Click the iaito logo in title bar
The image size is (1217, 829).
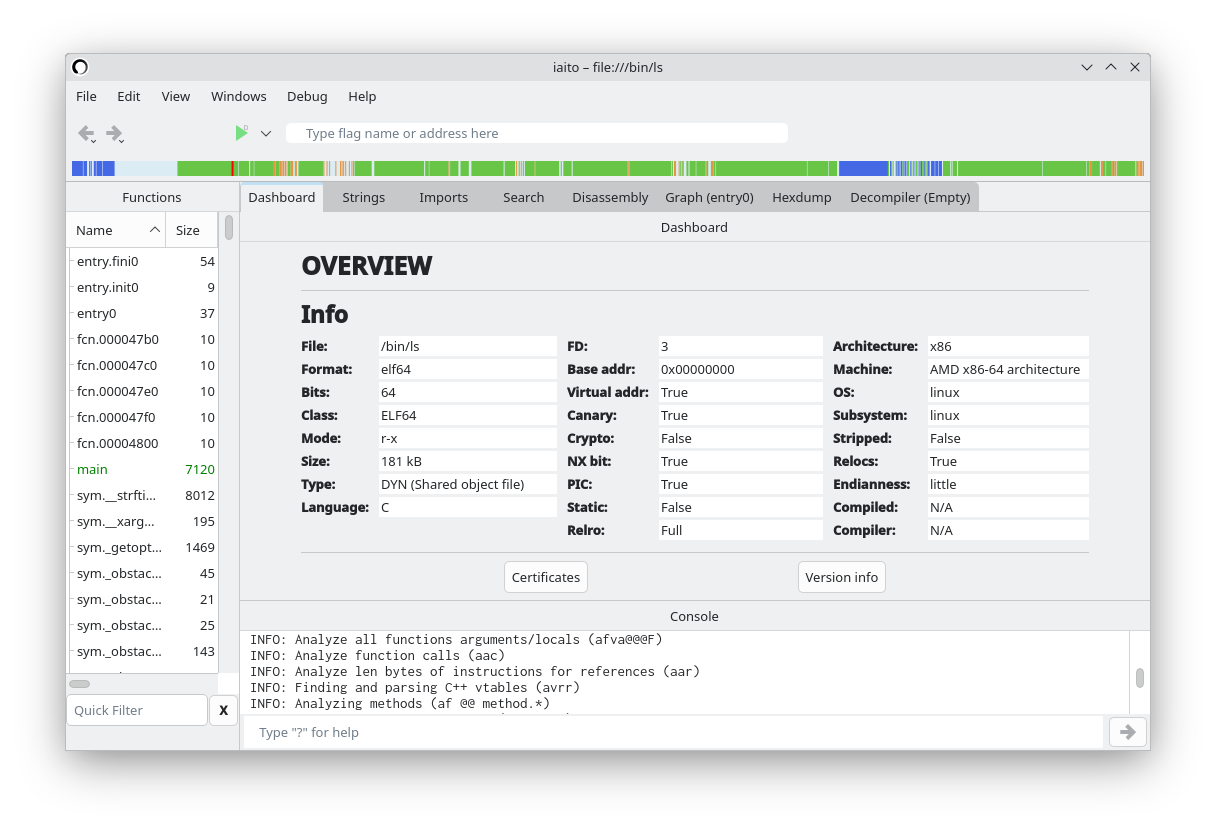80,67
